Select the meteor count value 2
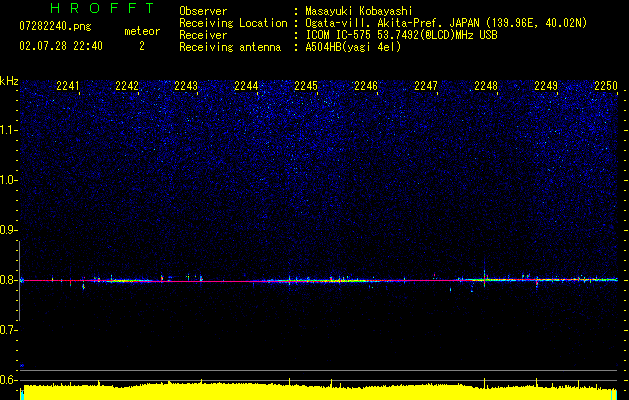The width and height of the screenshot is (629, 400). (x=142, y=46)
